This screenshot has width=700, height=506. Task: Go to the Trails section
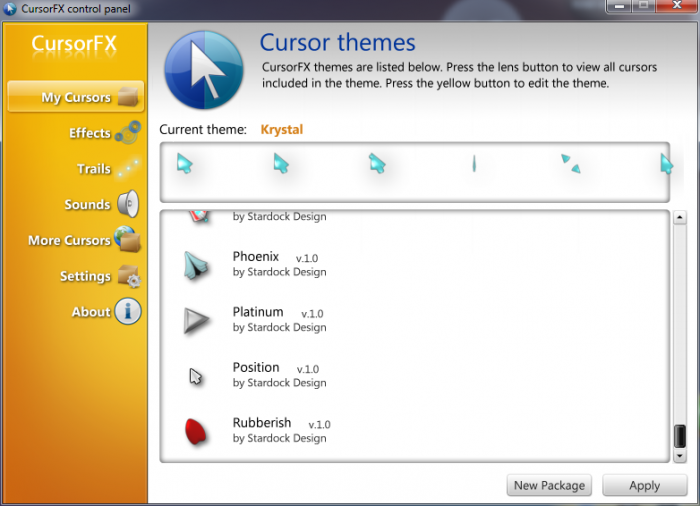tap(94, 169)
